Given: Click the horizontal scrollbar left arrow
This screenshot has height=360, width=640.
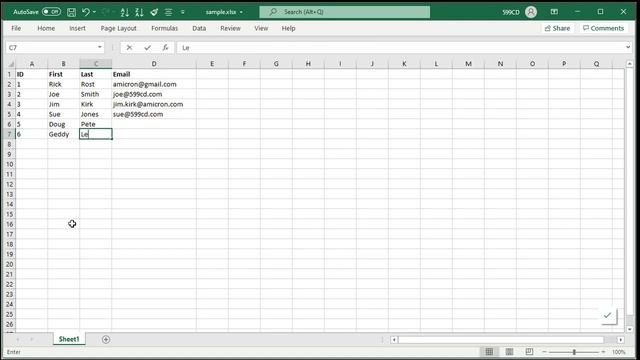Looking at the screenshot, I should pyautogui.click(x=394, y=340).
